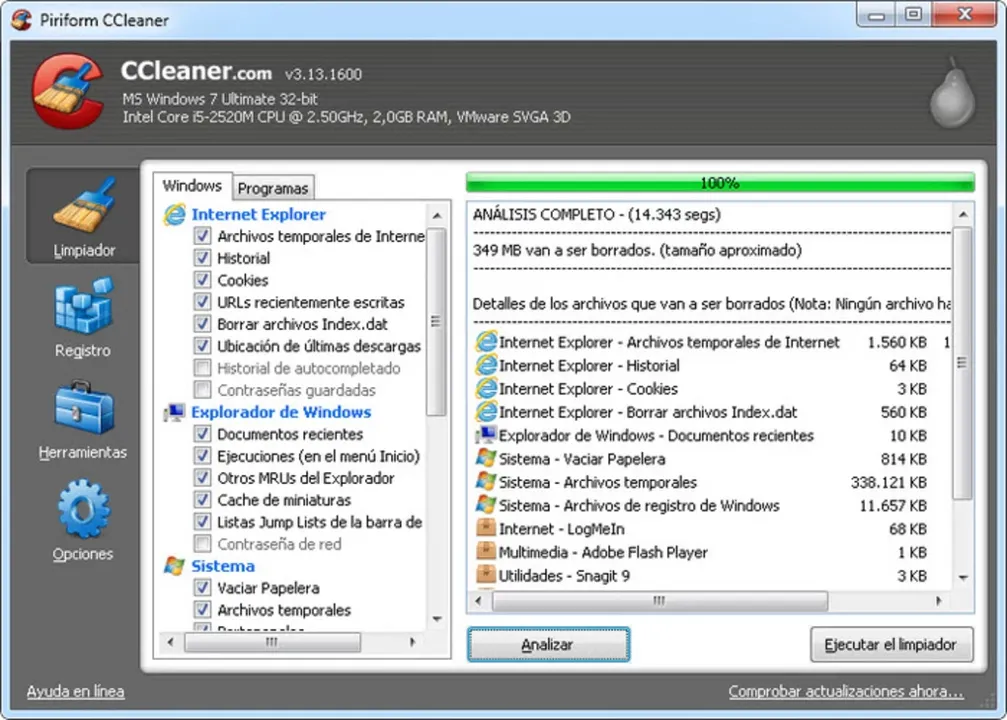Switch to the Windows tab
The image size is (1007, 720).
192,186
